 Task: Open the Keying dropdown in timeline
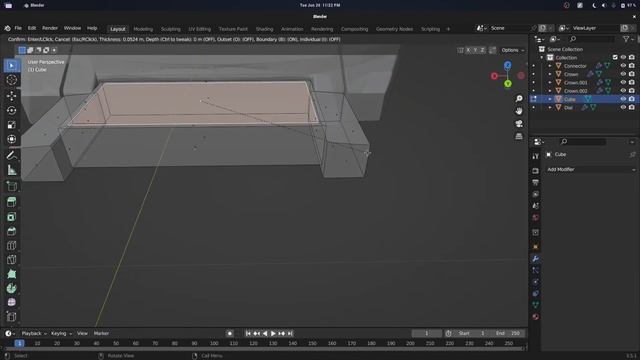click(61, 333)
